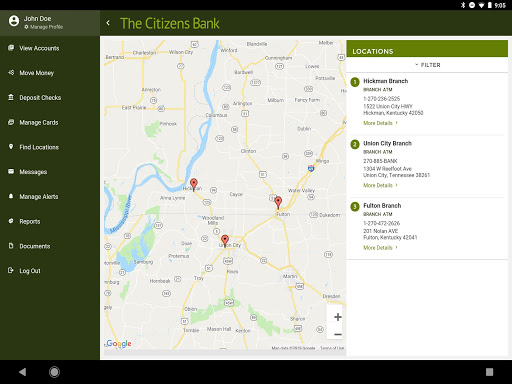The image size is (512, 384).
Task: Click the Messages envelope icon
Action: pyautogui.click(x=11, y=171)
